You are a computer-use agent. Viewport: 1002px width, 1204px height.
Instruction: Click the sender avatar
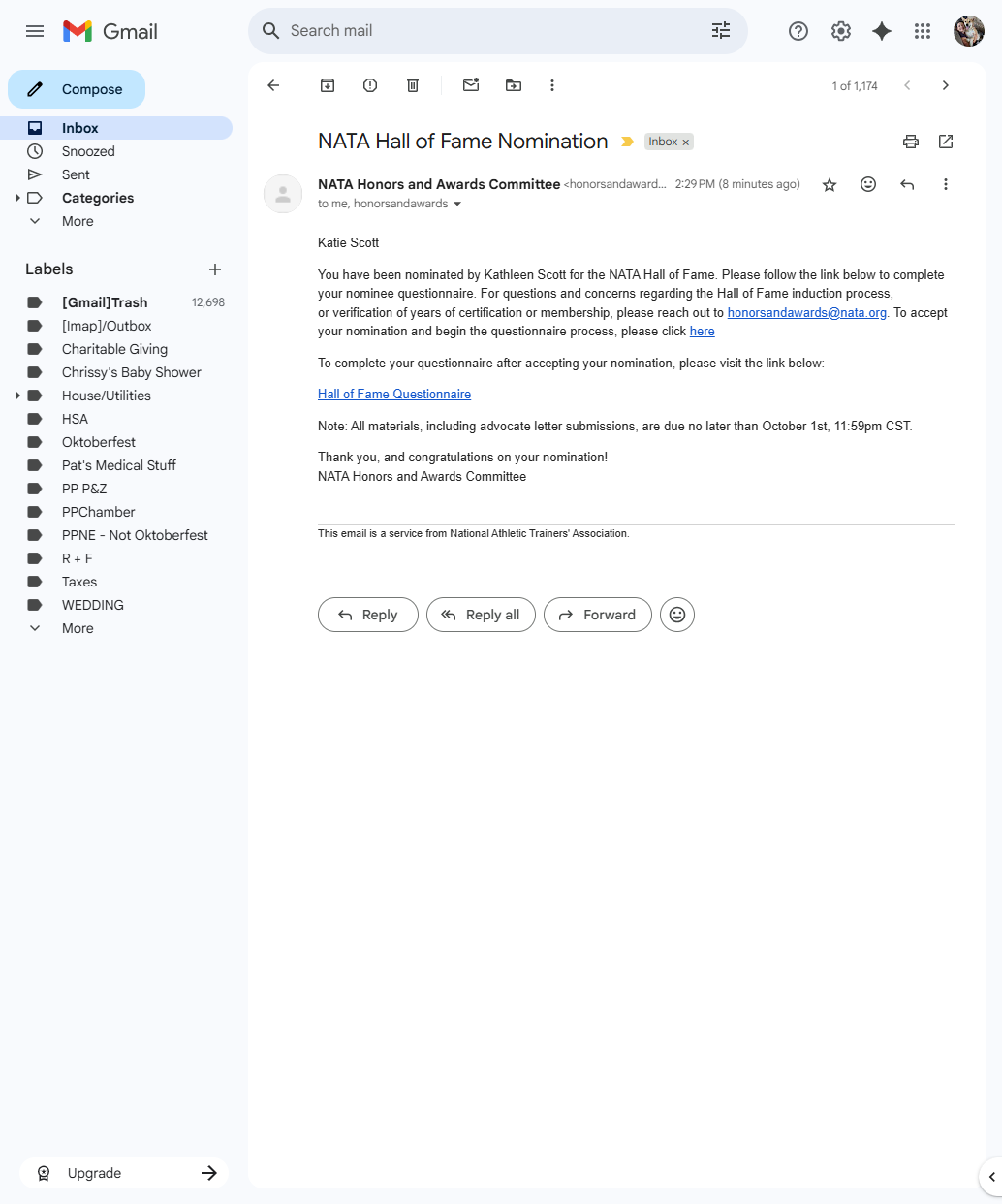[283, 194]
